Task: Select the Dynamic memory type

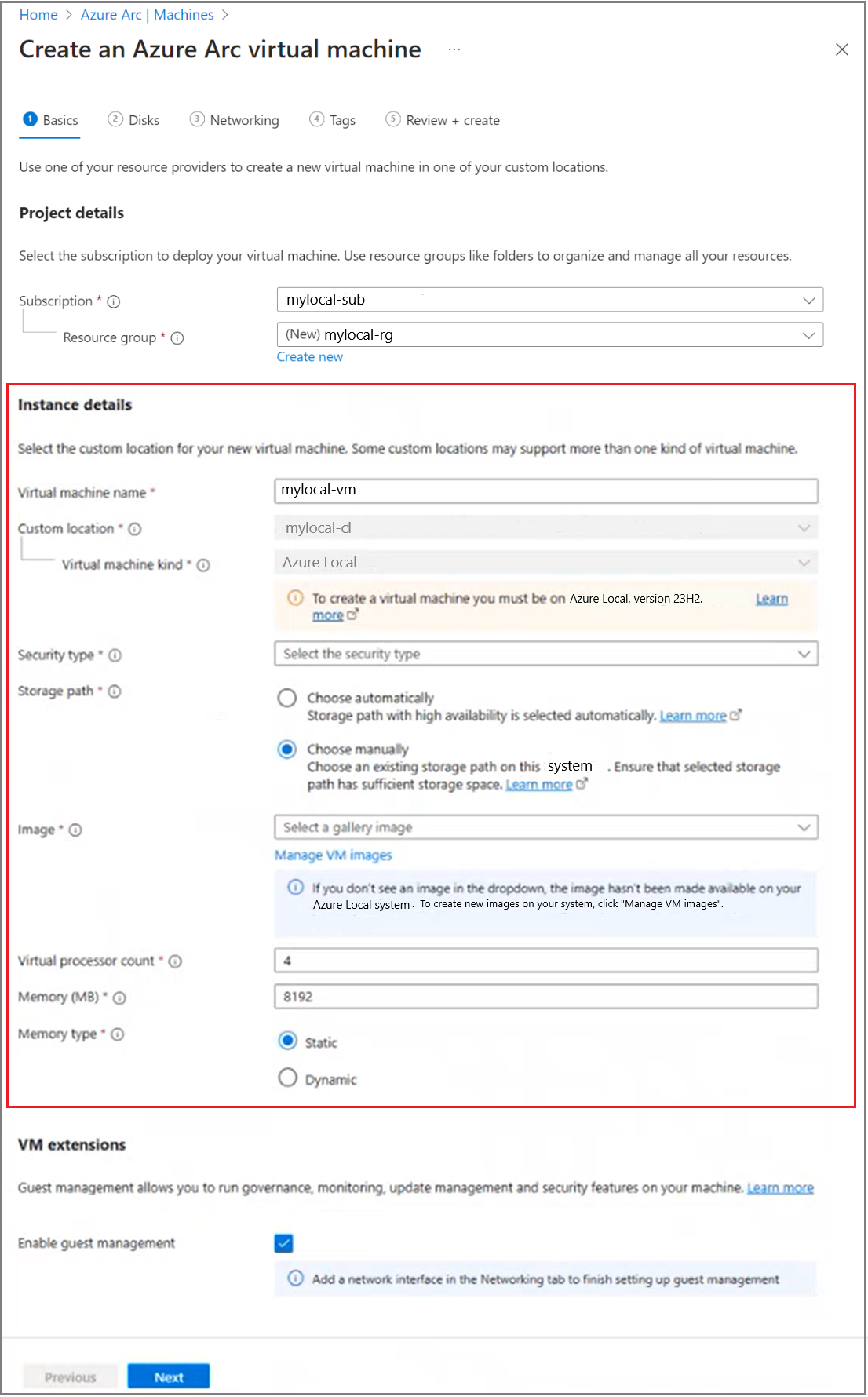Action: [x=288, y=1078]
